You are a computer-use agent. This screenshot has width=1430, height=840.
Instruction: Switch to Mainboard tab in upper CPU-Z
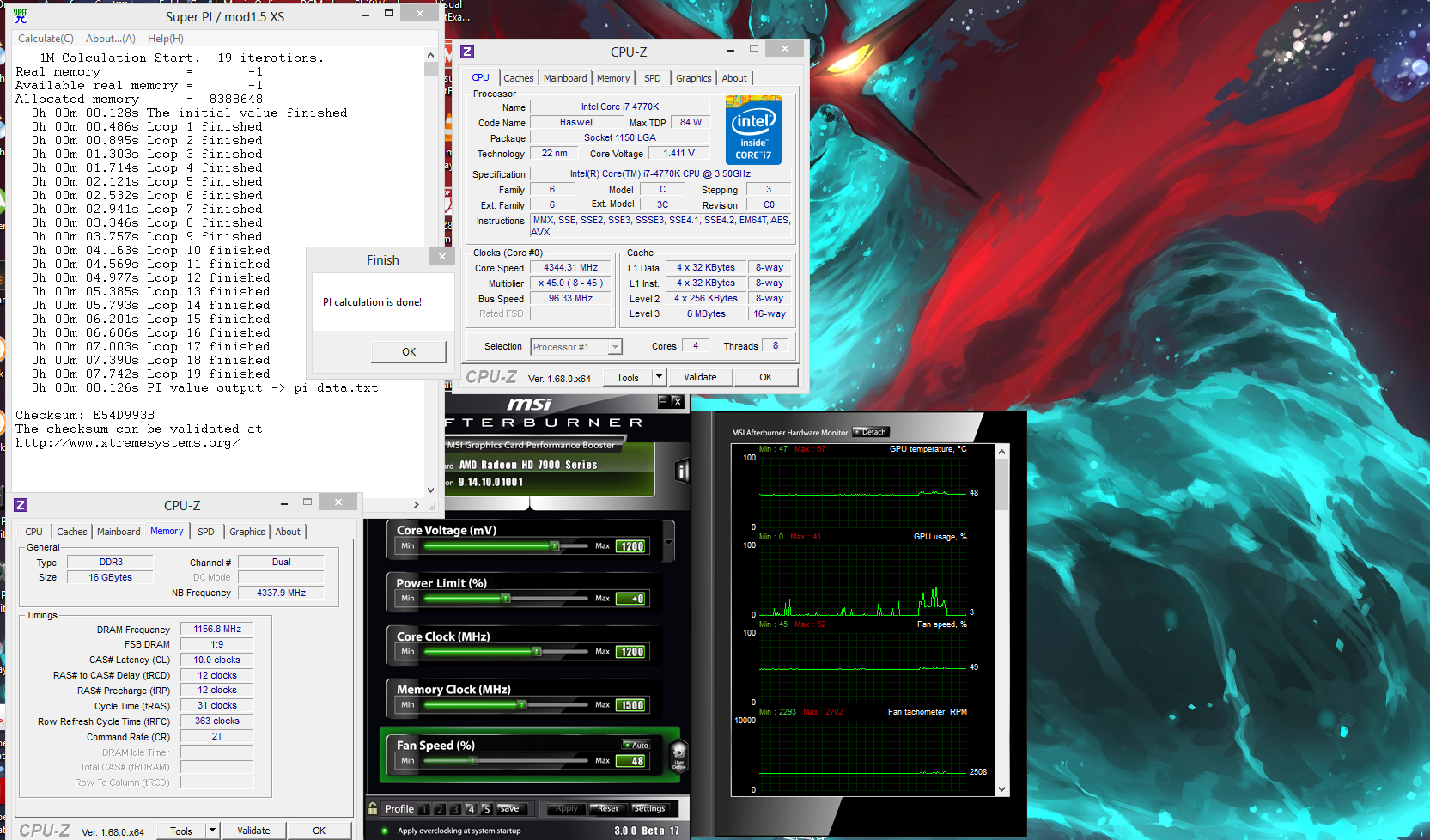click(x=565, y=78)
